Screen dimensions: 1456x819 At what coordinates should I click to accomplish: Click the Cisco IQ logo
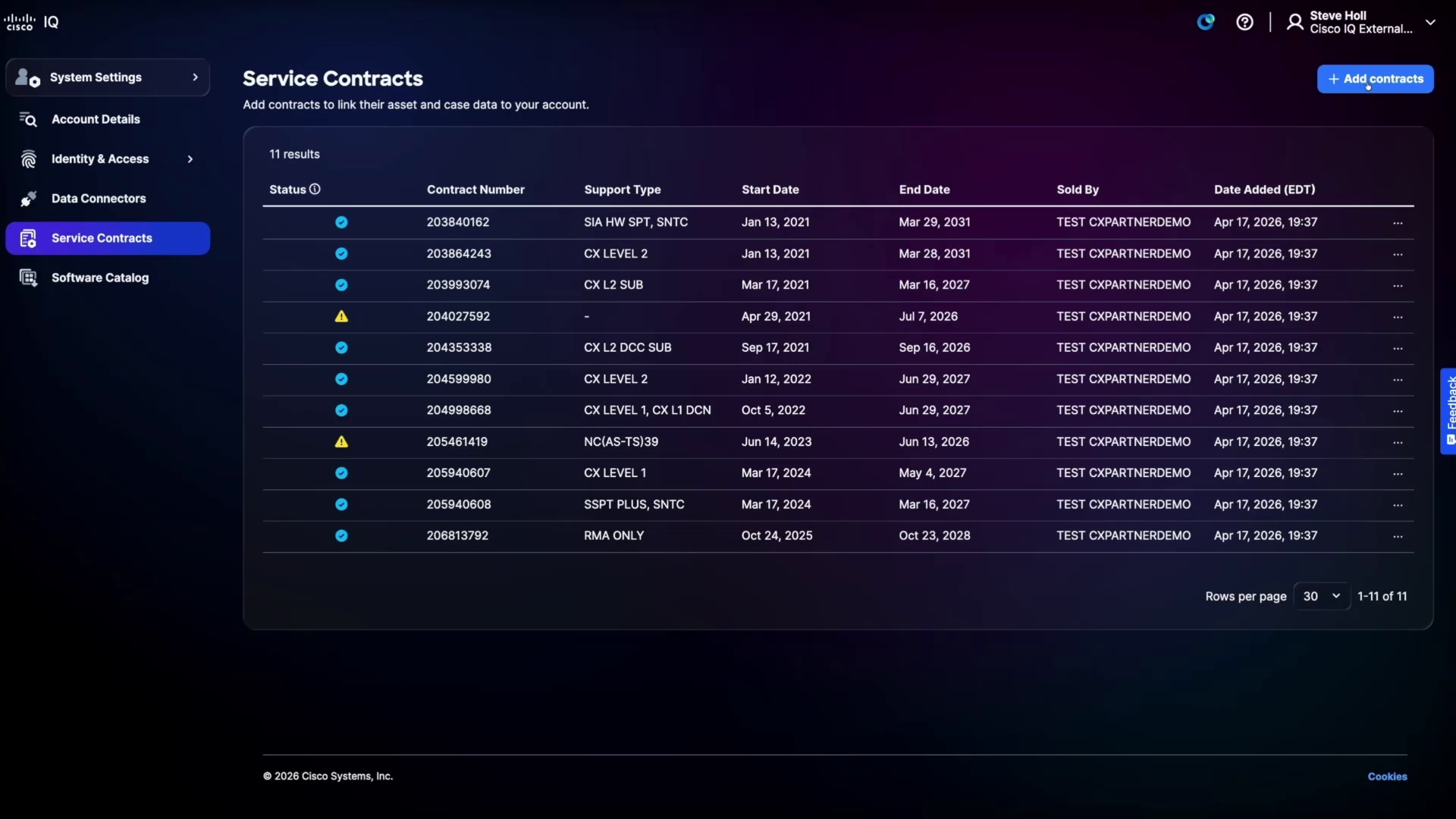coord(31,22)
